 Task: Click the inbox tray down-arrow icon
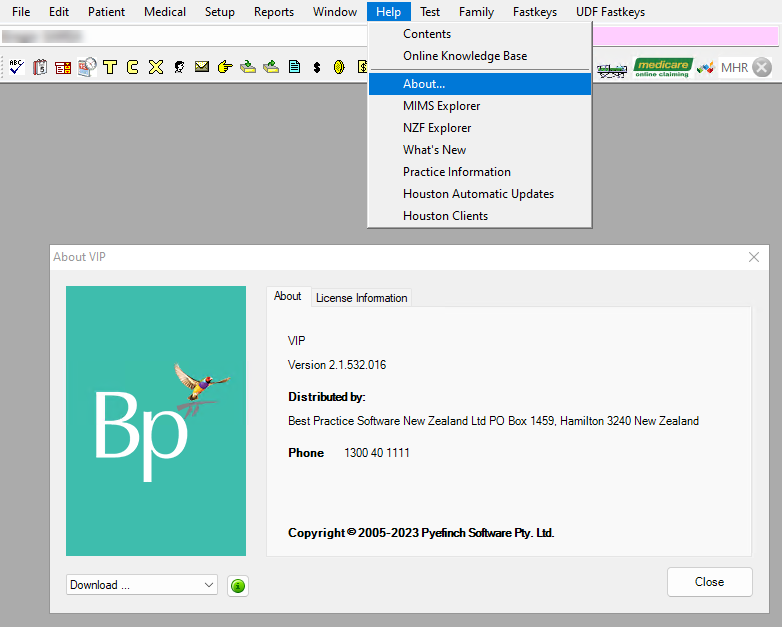point(248,67)
